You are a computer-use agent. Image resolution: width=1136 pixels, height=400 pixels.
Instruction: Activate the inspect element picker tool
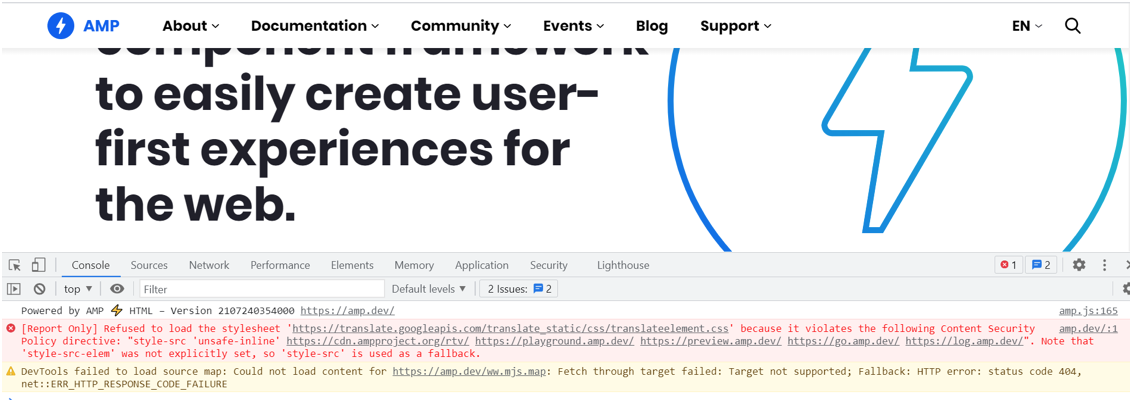point(15,265)
